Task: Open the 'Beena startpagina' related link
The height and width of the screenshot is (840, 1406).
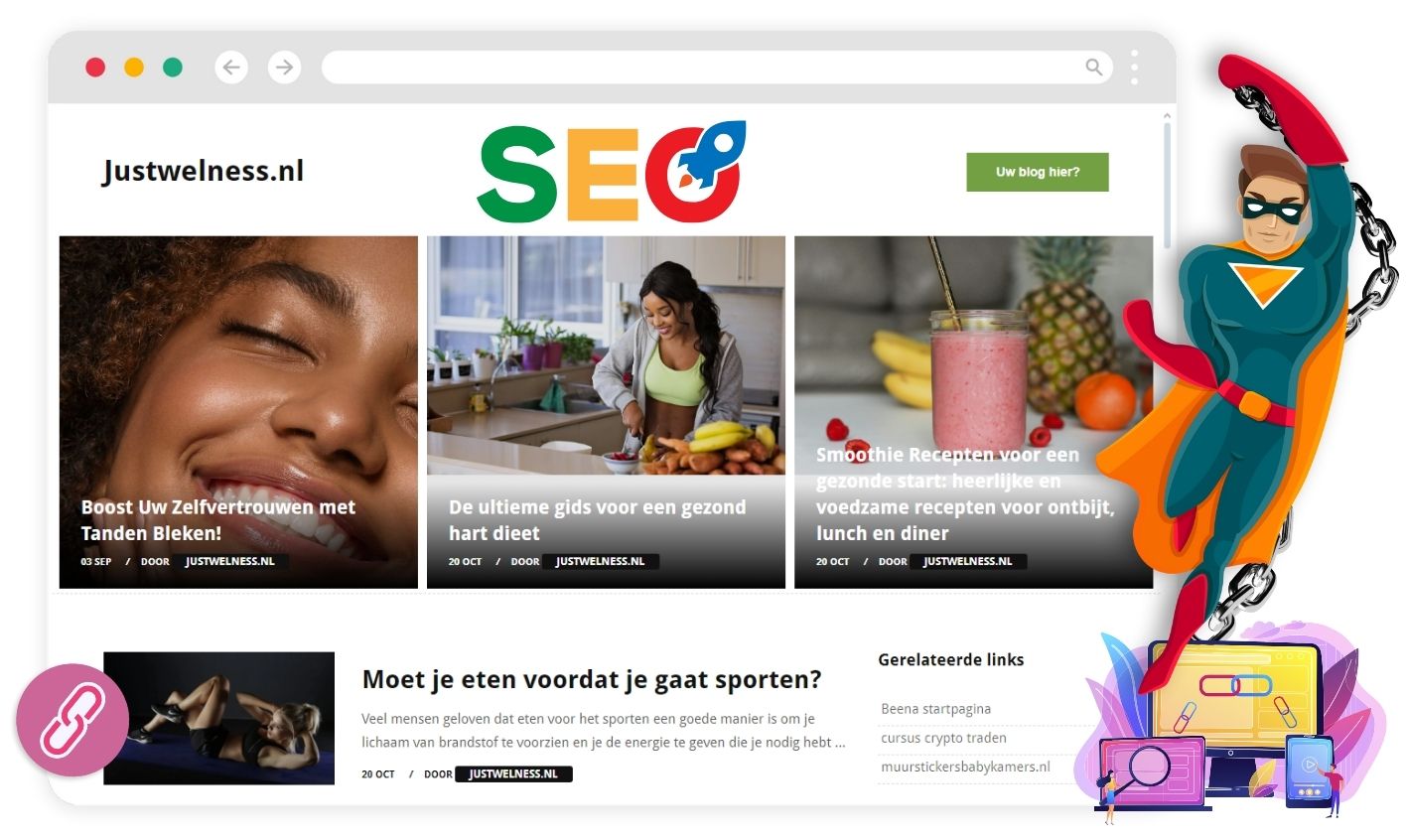Action: coord(936,709)
